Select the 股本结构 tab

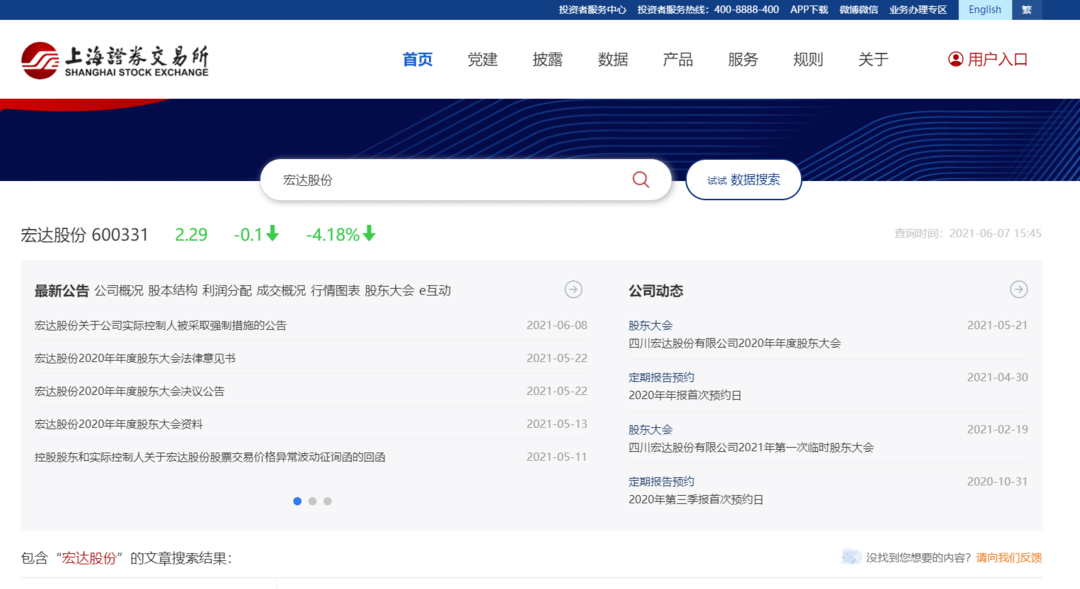click(173, 291)
